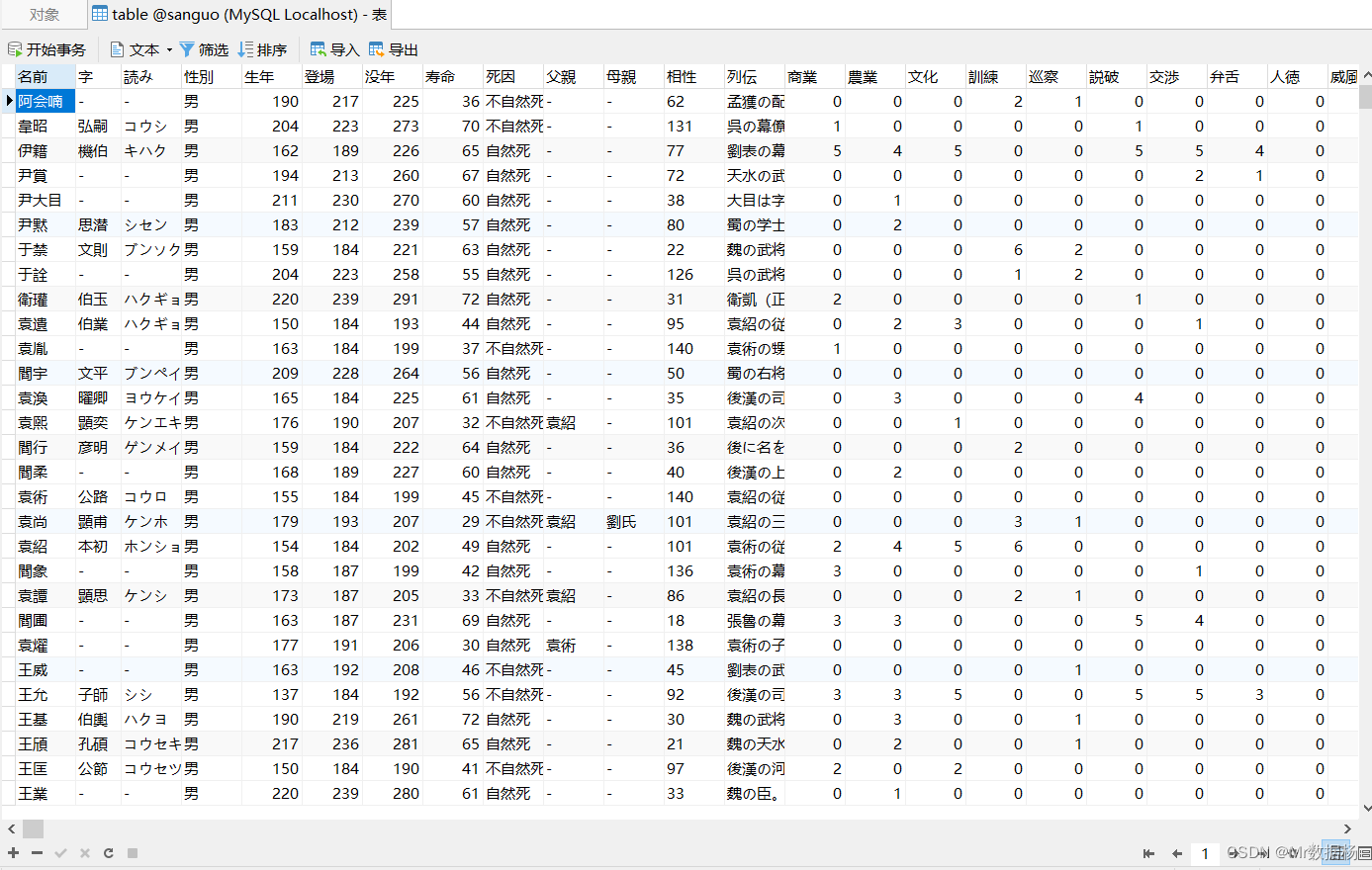Viewport: 1372px width, 870px height.
Task: Delete record with the minus icon
Action: 37,852
